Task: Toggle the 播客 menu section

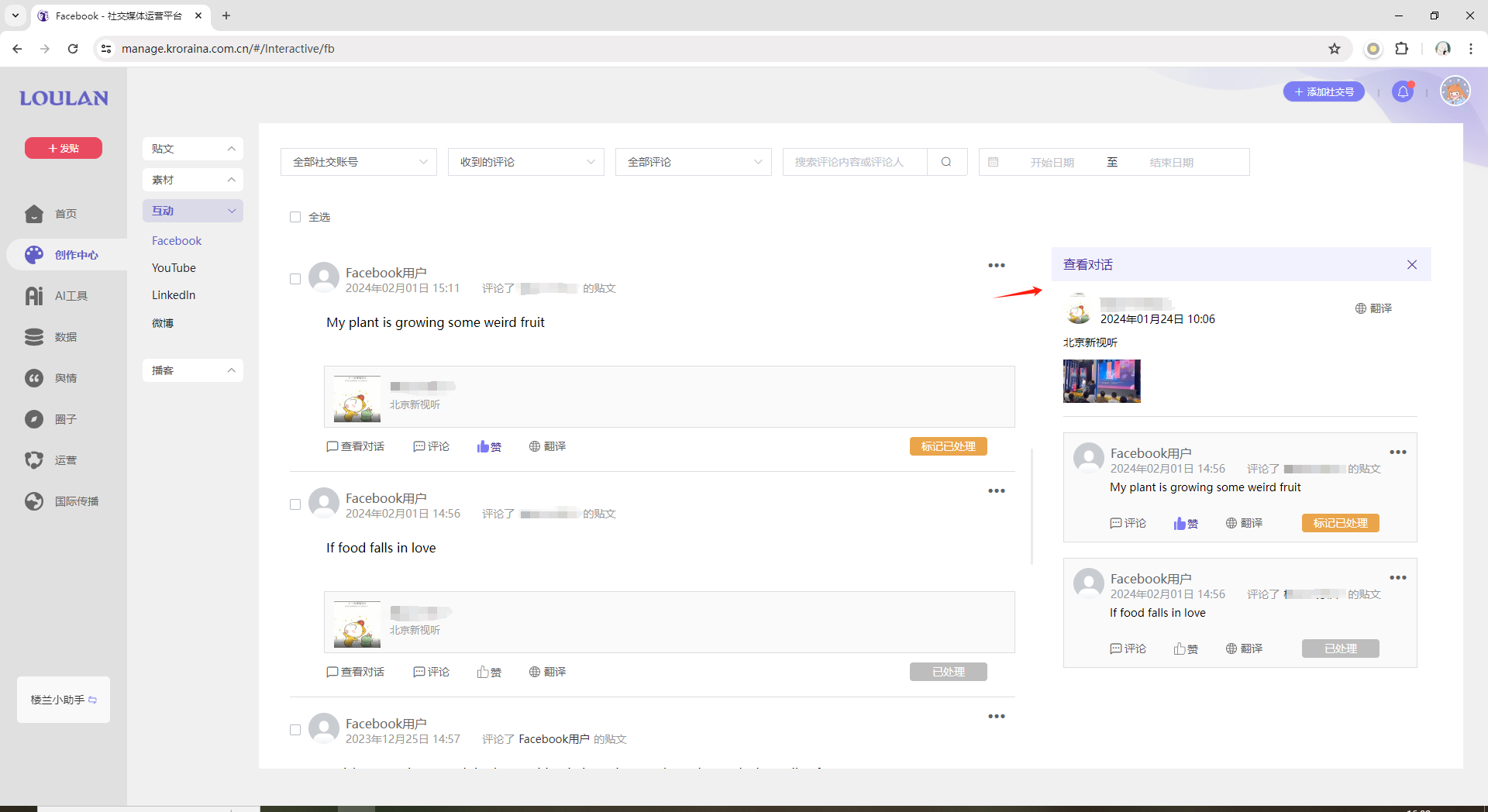Action: (x=193, y=370)
